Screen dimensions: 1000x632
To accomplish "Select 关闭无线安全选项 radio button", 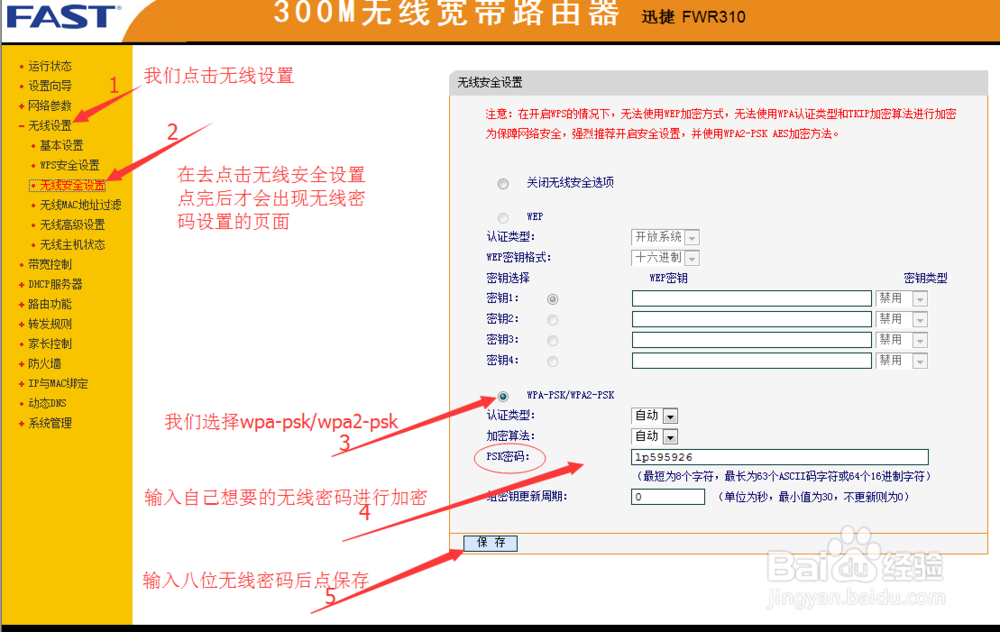I will (503, 184).
